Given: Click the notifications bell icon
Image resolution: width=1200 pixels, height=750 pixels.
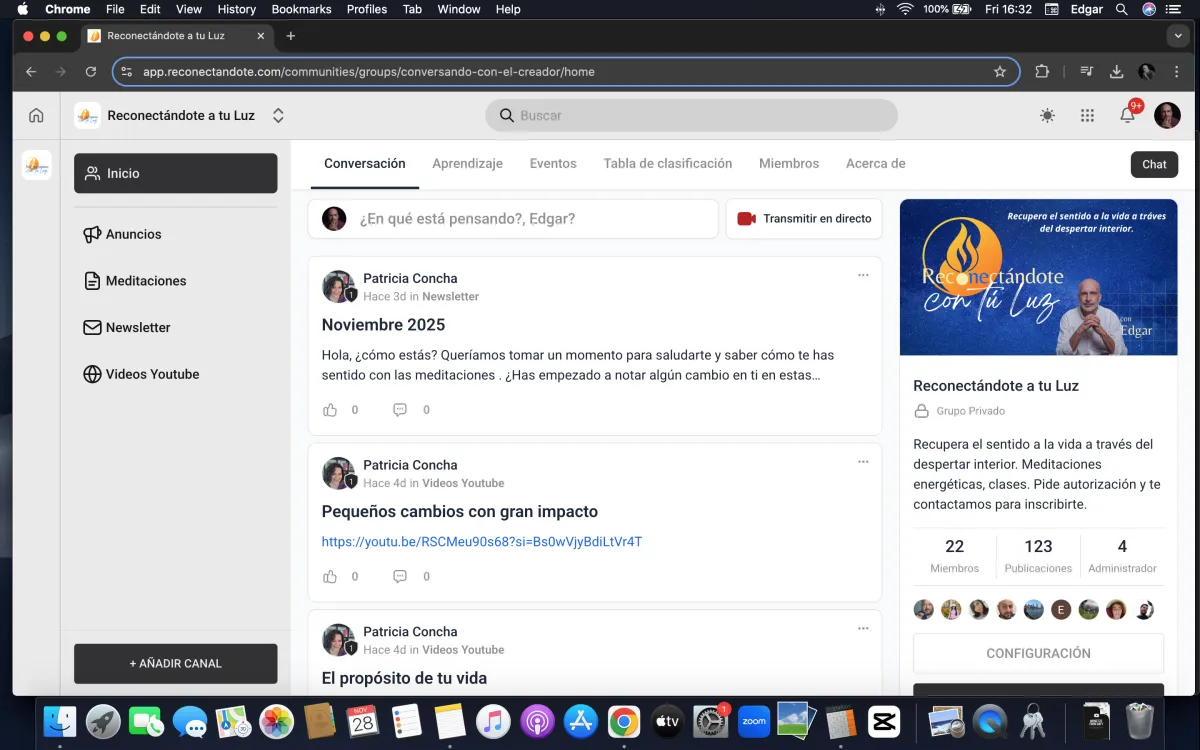Looking at the screenshot, I should pos(1127,116).
